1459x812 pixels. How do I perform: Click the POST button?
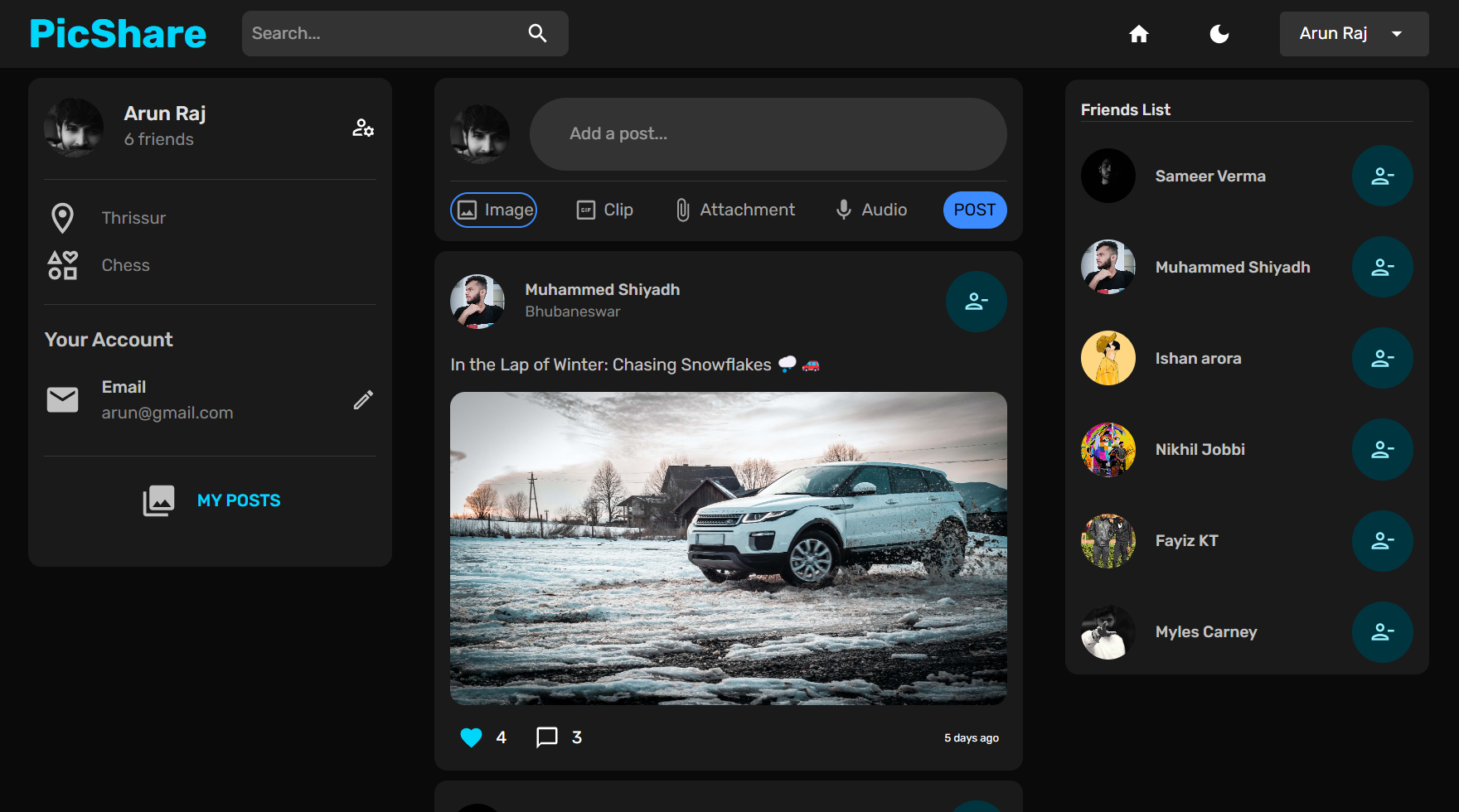[x=974, y=210]
